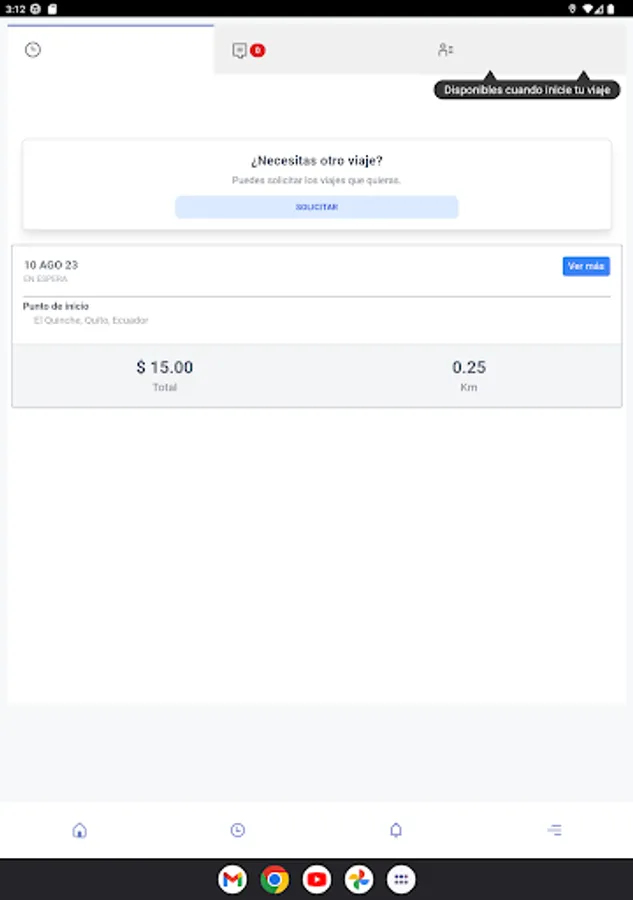The height and width of the screenshot is (900, 633).
Task: Launch Gmail from the dock
Action: point(232,879)
